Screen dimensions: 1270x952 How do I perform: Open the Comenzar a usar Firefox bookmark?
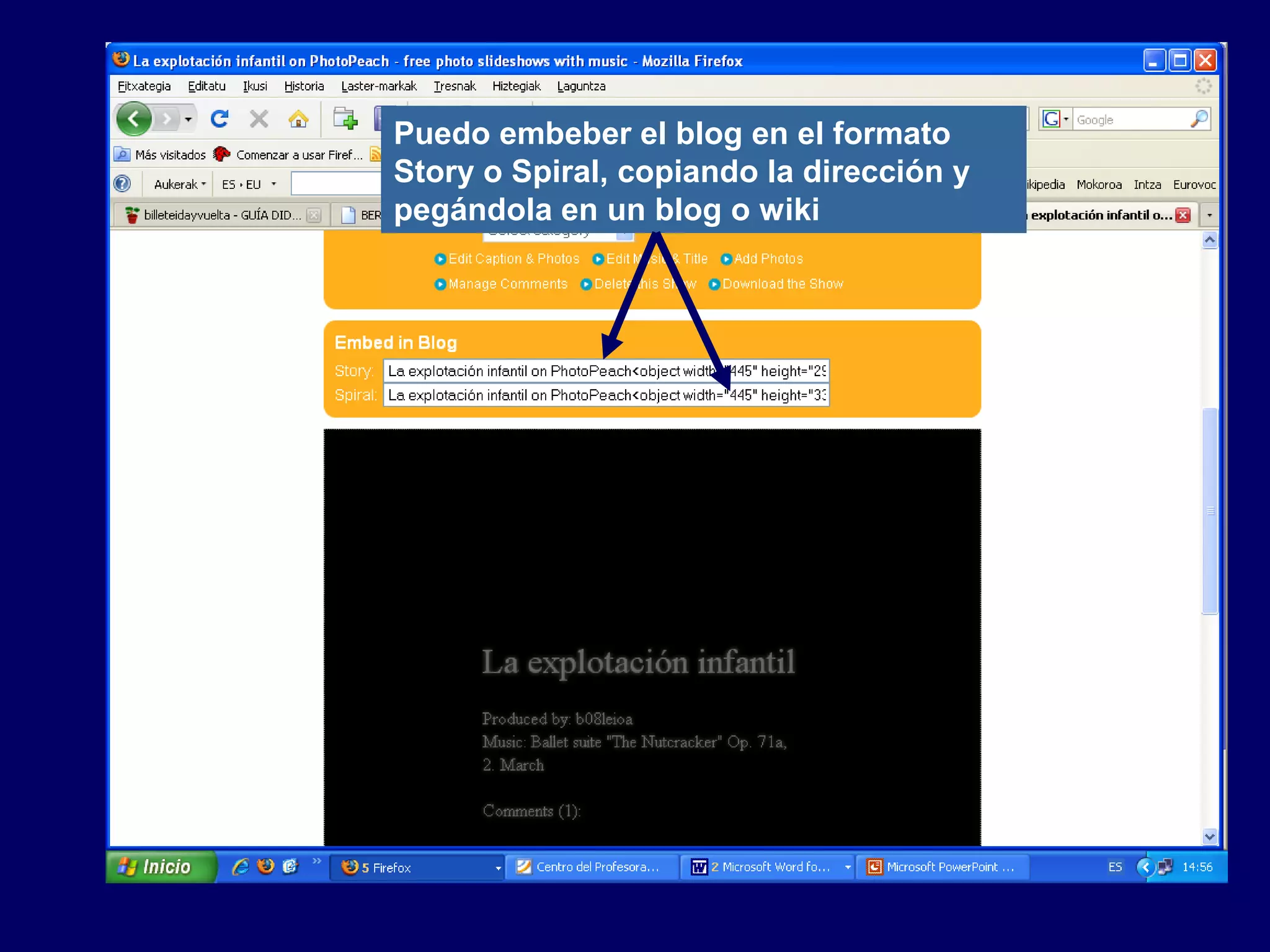coord(288,154)
